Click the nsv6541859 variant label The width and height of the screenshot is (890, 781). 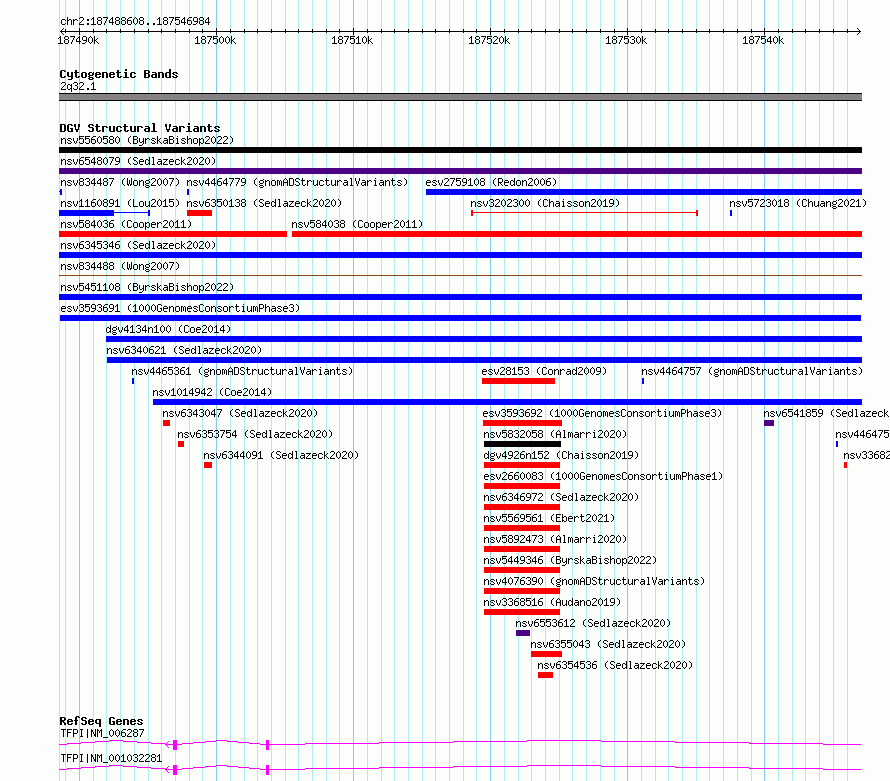[x=826, y=413]
